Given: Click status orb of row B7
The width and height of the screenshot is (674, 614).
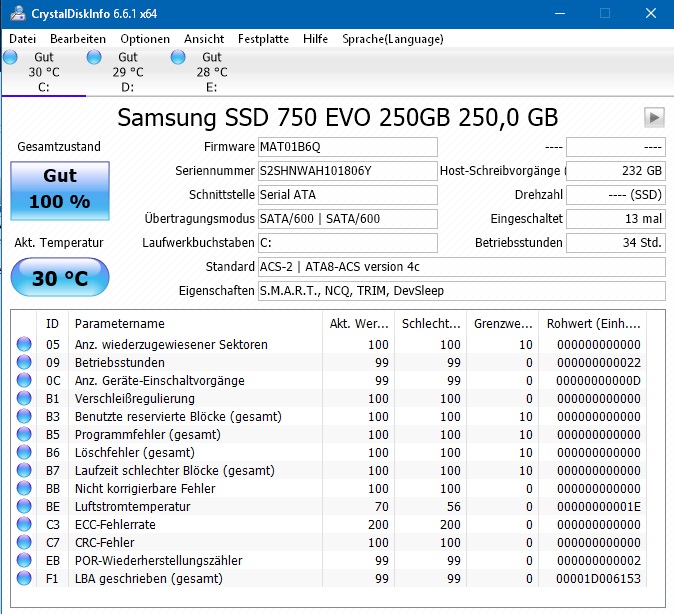Looking at the screenshot, I should (x=24, y=470).
